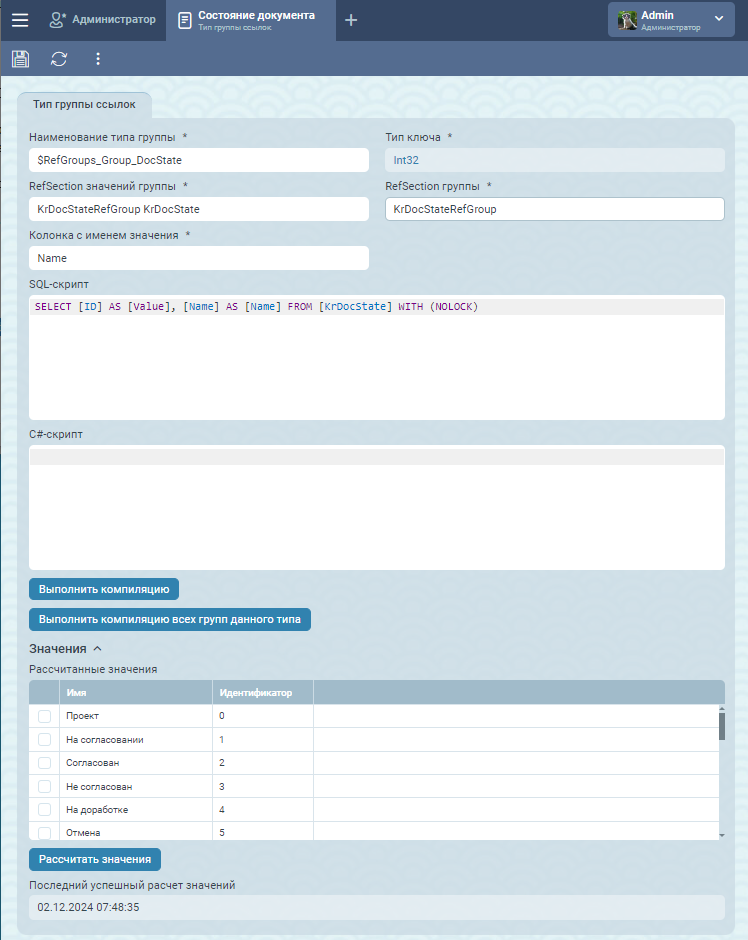The image size is (748, 940).
Task: Click the refresh card icon
Action: 59,59
